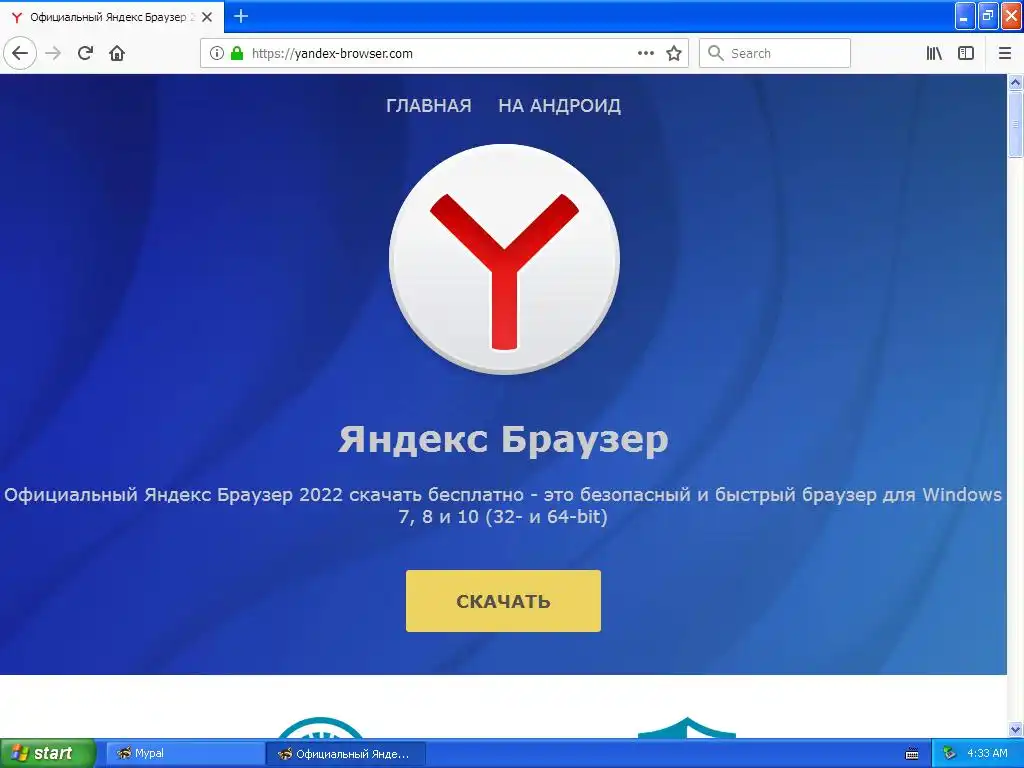The height and width of the screenshot is (768, 1024).
Task: Click the Официальный Яндекс Браузер 2022 description
Action: coord(503,505)
